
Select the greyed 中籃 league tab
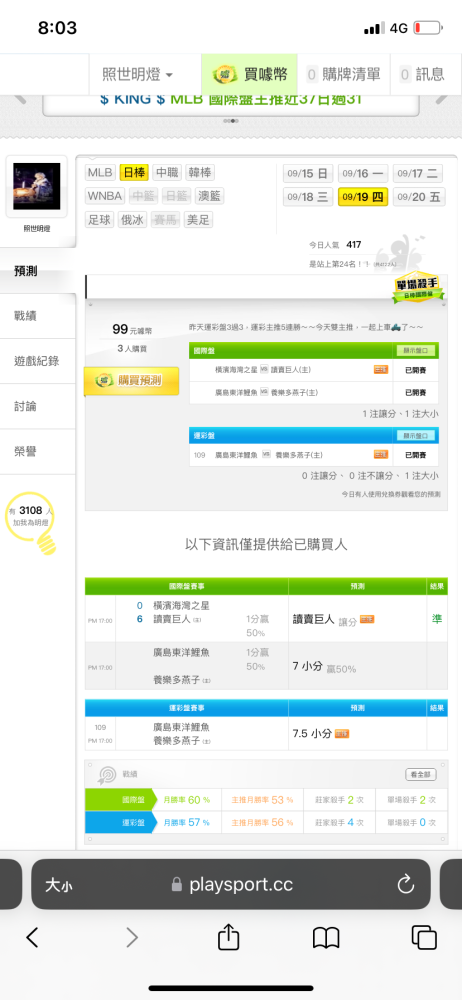point(143,196)
